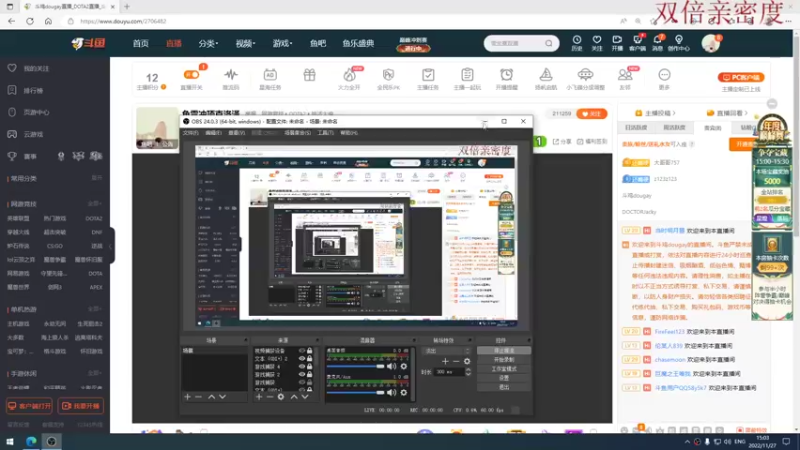The height and width of the screenshot is (450, 800).
Task: Toggle the 直播开关 switch
Action: [191, 74]
